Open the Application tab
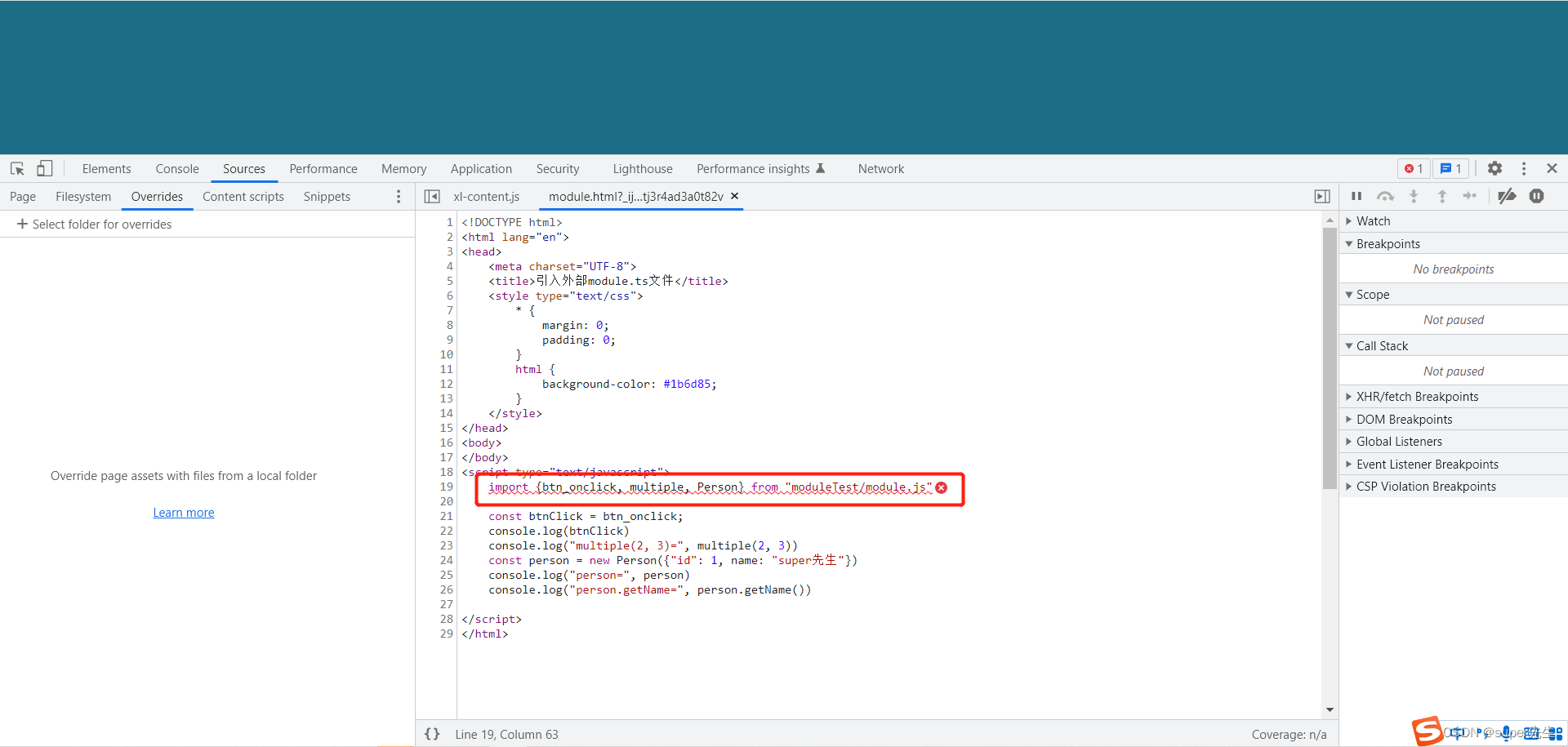This screenshot has height=747, width=1568. pyautogui.click(x=481, y=168)
